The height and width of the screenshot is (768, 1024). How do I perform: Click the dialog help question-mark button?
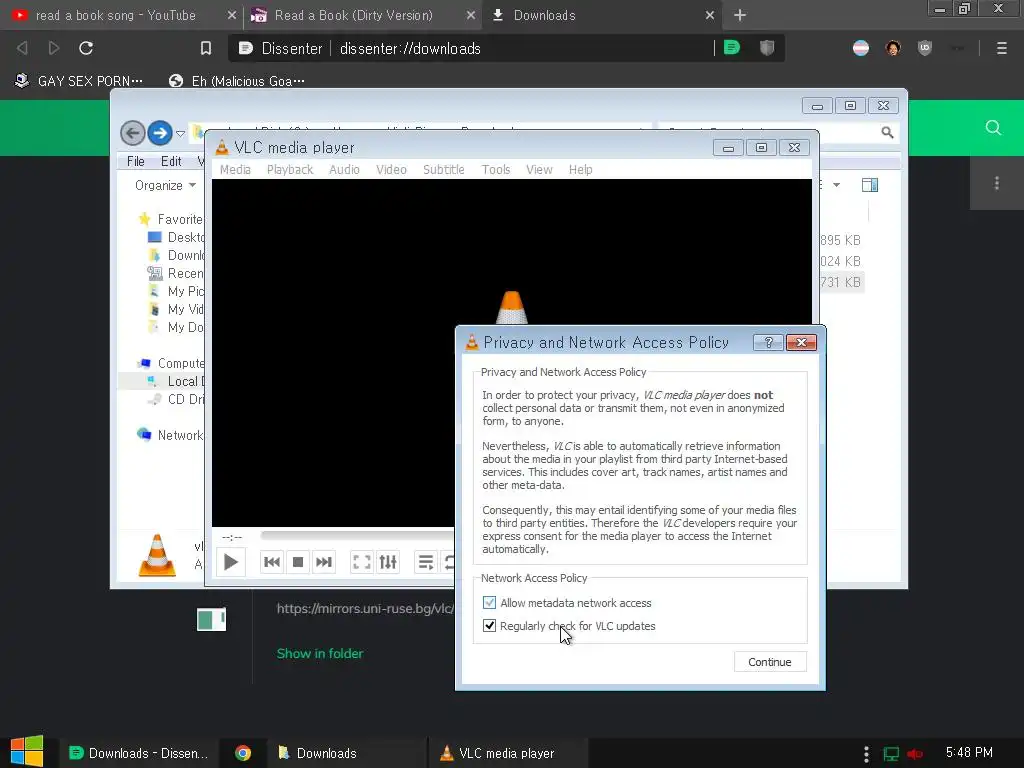(768, 342)
